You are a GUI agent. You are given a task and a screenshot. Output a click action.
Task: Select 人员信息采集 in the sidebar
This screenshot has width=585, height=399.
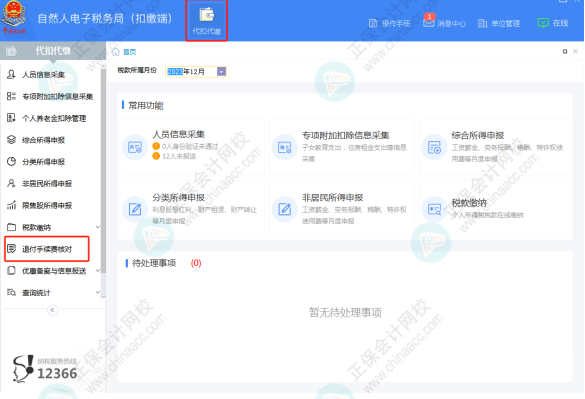pos(44,75)
